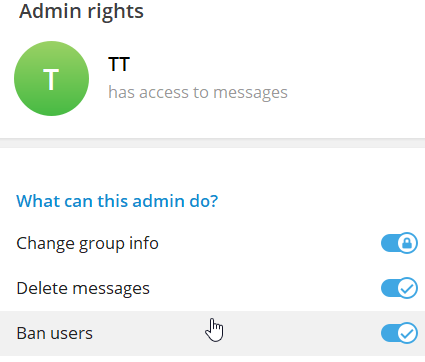Select the Delete messages label
Screen dimensions: 425x362
(83, 288)
